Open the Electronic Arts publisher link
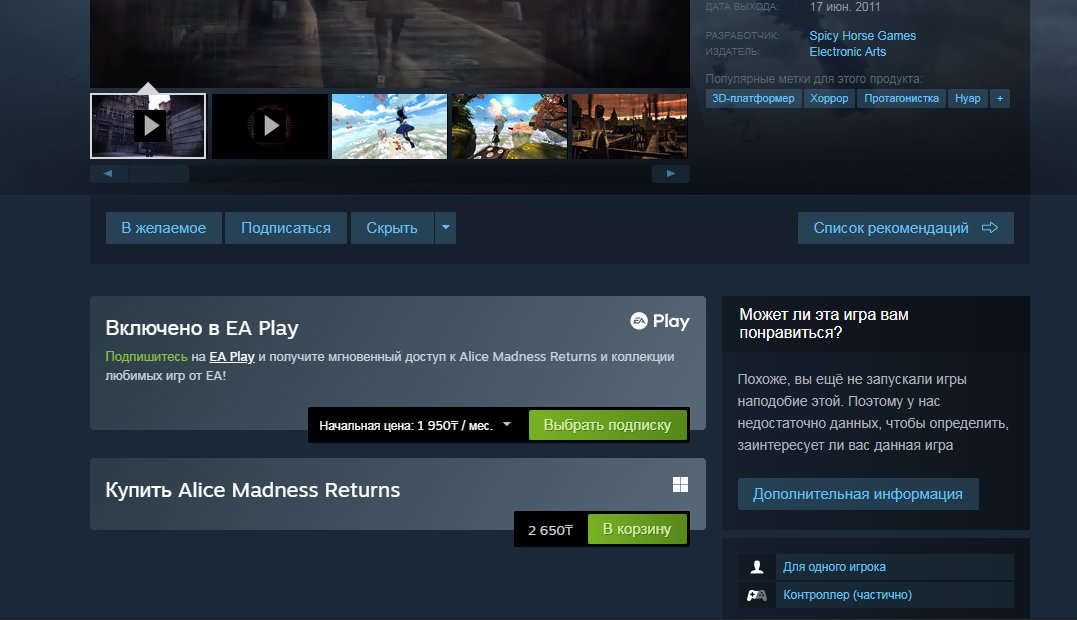 pyautogui.click(x=847, y=51)
